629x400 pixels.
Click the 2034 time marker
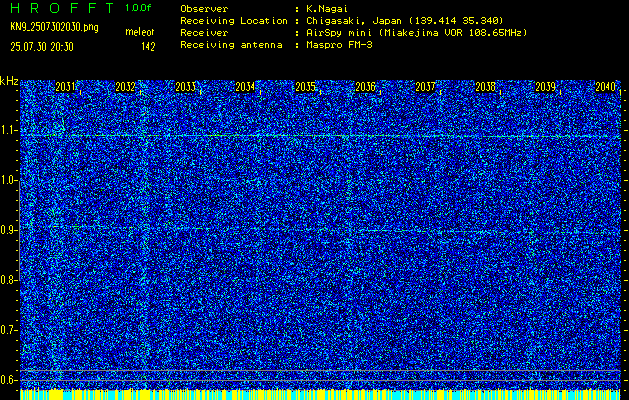pos(245,87)
